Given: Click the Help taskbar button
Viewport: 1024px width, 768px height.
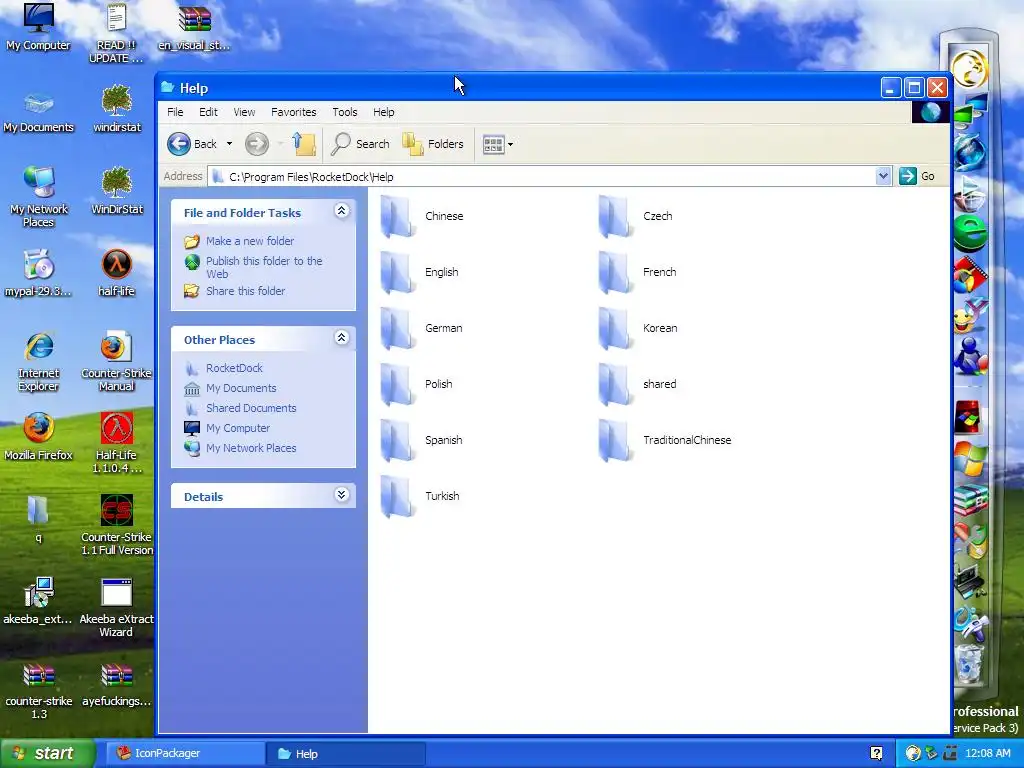Looking at the screenshot, I should tap(346, 754).
